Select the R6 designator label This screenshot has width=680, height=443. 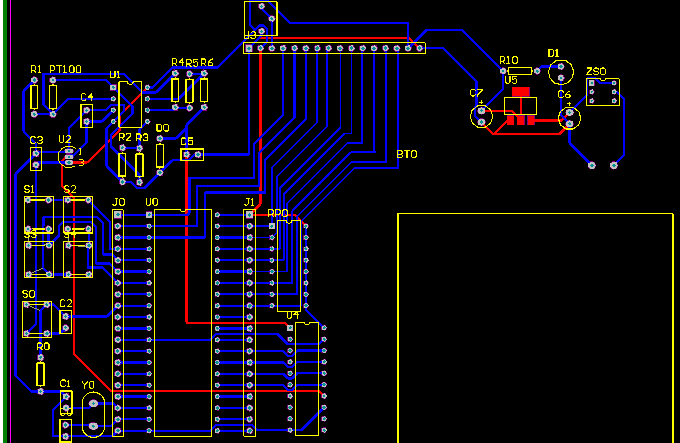coord(207,62)
